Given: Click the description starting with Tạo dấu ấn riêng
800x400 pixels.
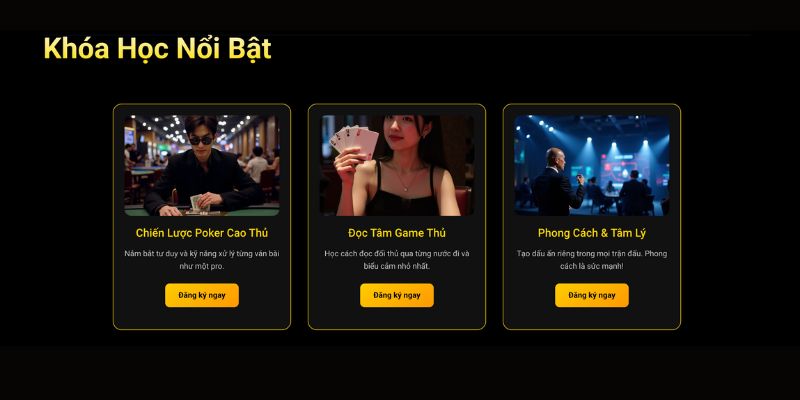Looking at the screenshot, I should [592, 260].
